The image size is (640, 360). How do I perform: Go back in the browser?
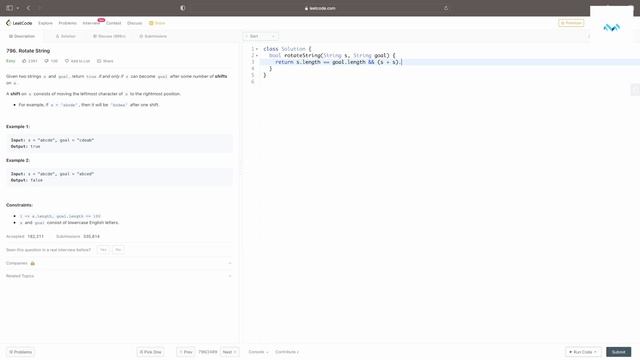pyautogui.click(x=29, y=8)
